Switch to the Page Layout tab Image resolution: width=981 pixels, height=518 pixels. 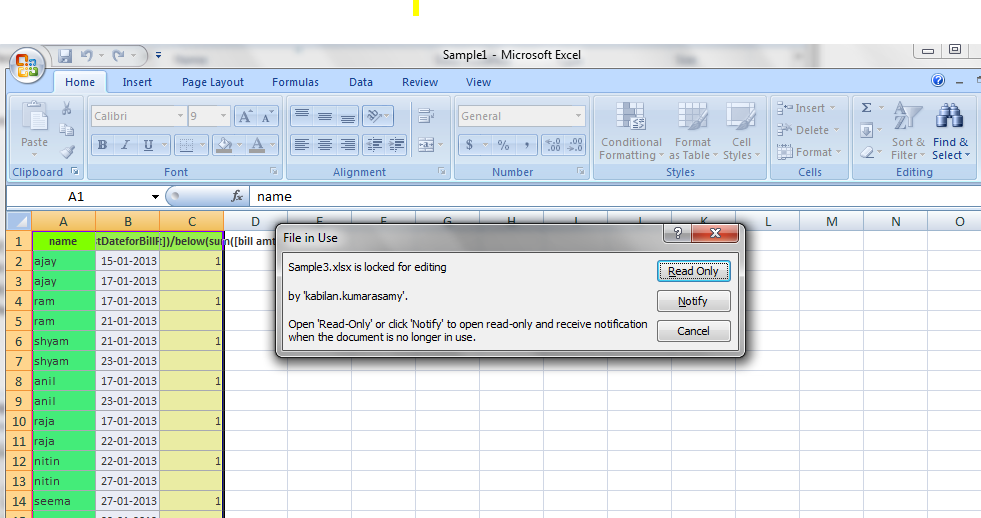click(213, 82)
